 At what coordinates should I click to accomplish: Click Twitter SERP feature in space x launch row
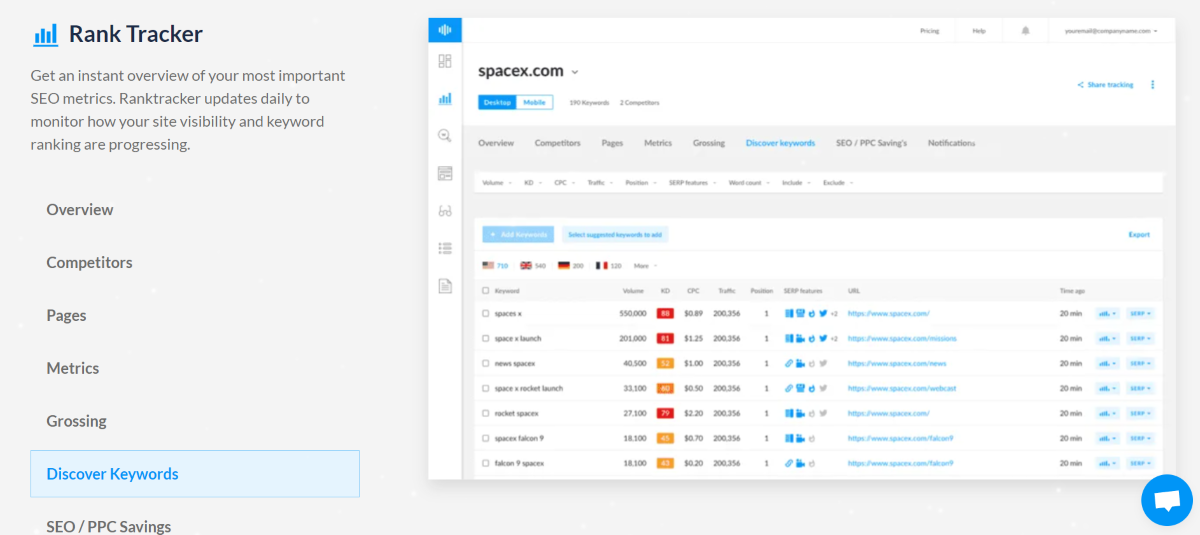click(x=823, y=338)
